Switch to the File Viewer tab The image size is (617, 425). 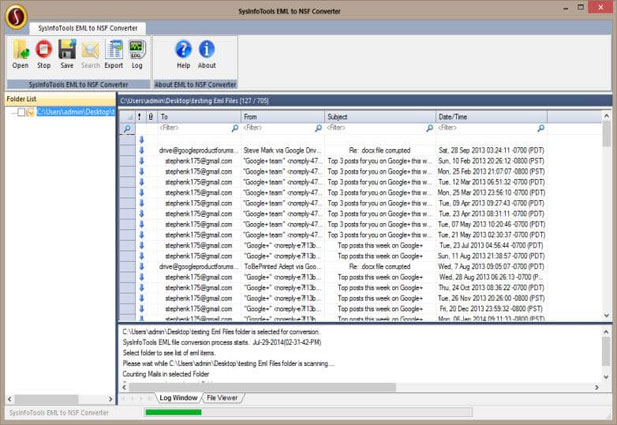click(x=222, y=398)
